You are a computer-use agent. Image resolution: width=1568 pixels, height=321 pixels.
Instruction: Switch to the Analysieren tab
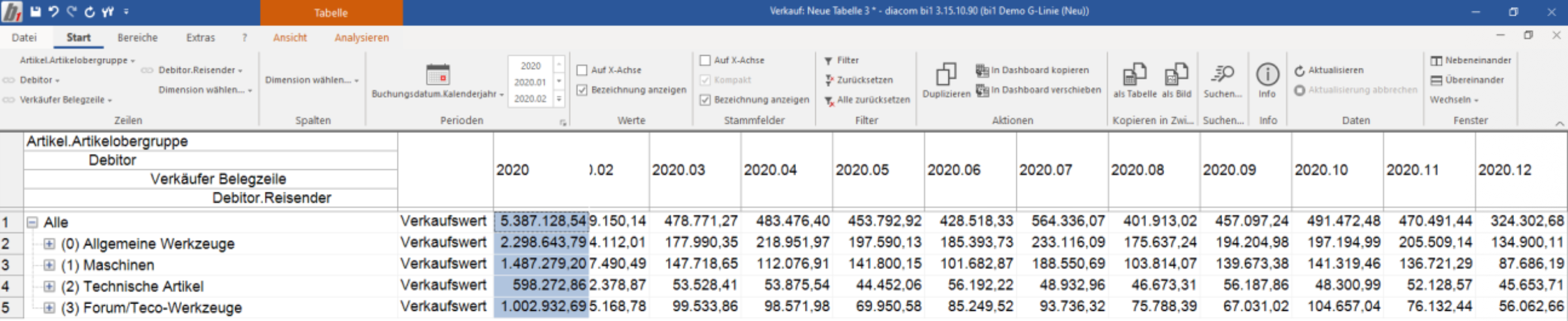pyautogui.click(x=361, y=38)
